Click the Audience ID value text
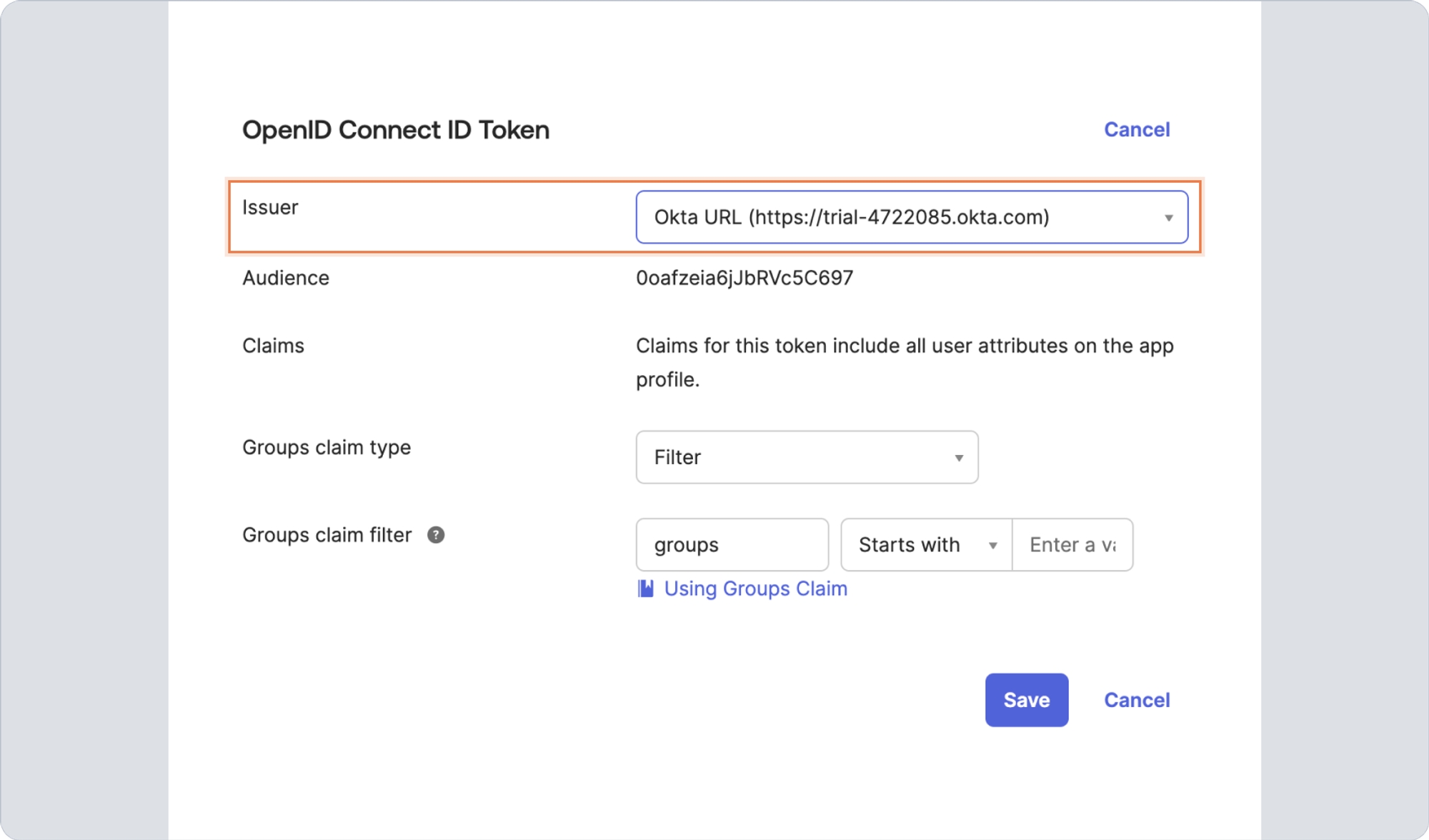Image resolution: width=1429 pixels, height=840 pixels. coord(744,278)
